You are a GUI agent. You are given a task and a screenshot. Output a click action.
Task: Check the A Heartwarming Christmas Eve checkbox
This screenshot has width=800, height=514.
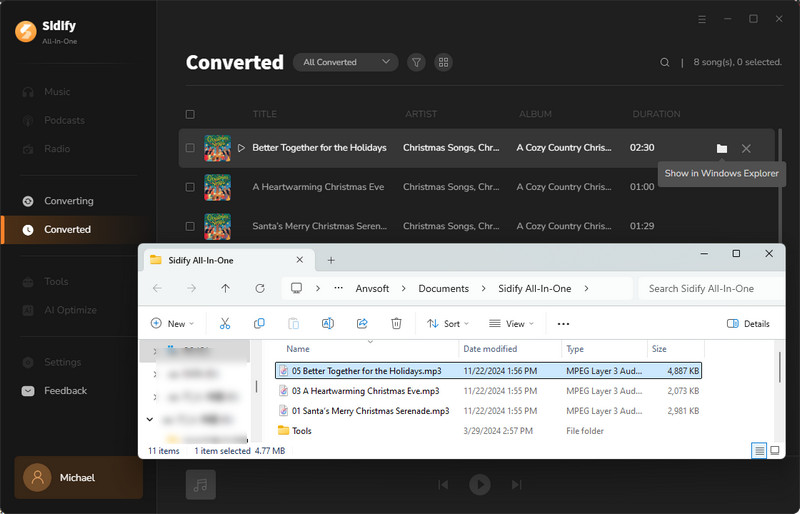click(190, 187)
